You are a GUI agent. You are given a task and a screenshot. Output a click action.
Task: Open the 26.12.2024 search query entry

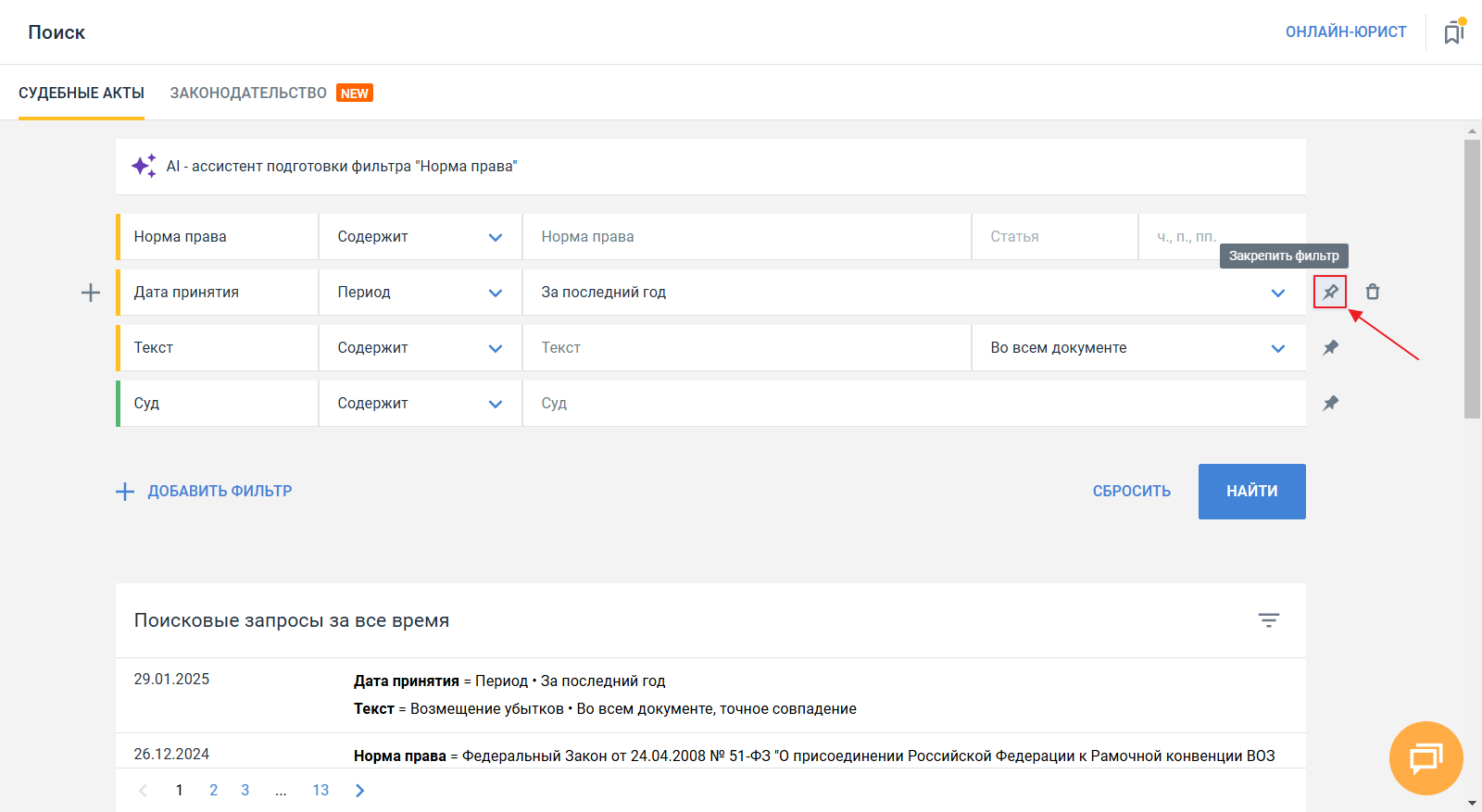[x=710, y=750]
